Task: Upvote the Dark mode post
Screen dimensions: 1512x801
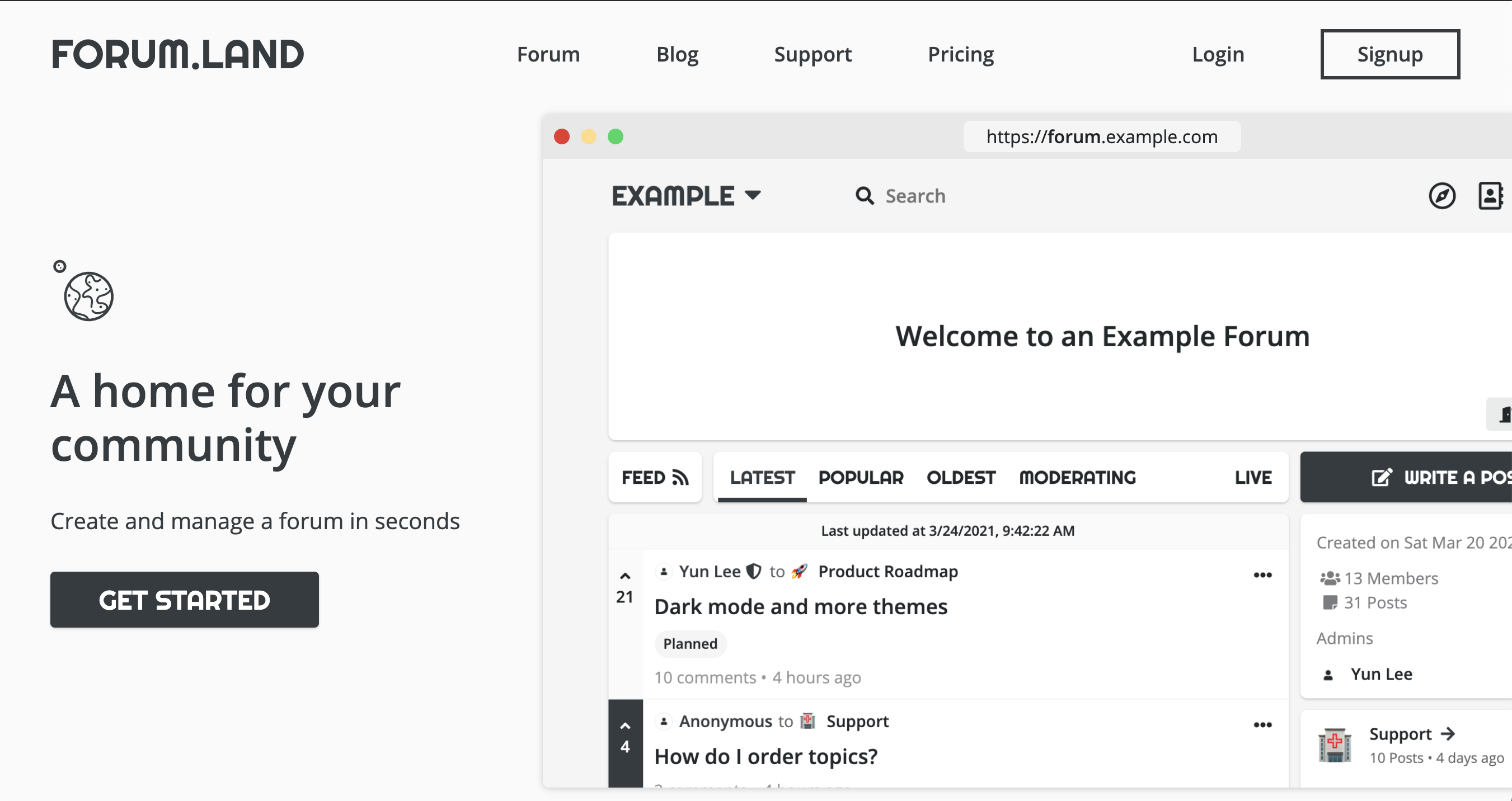Action: pos(625,576)
